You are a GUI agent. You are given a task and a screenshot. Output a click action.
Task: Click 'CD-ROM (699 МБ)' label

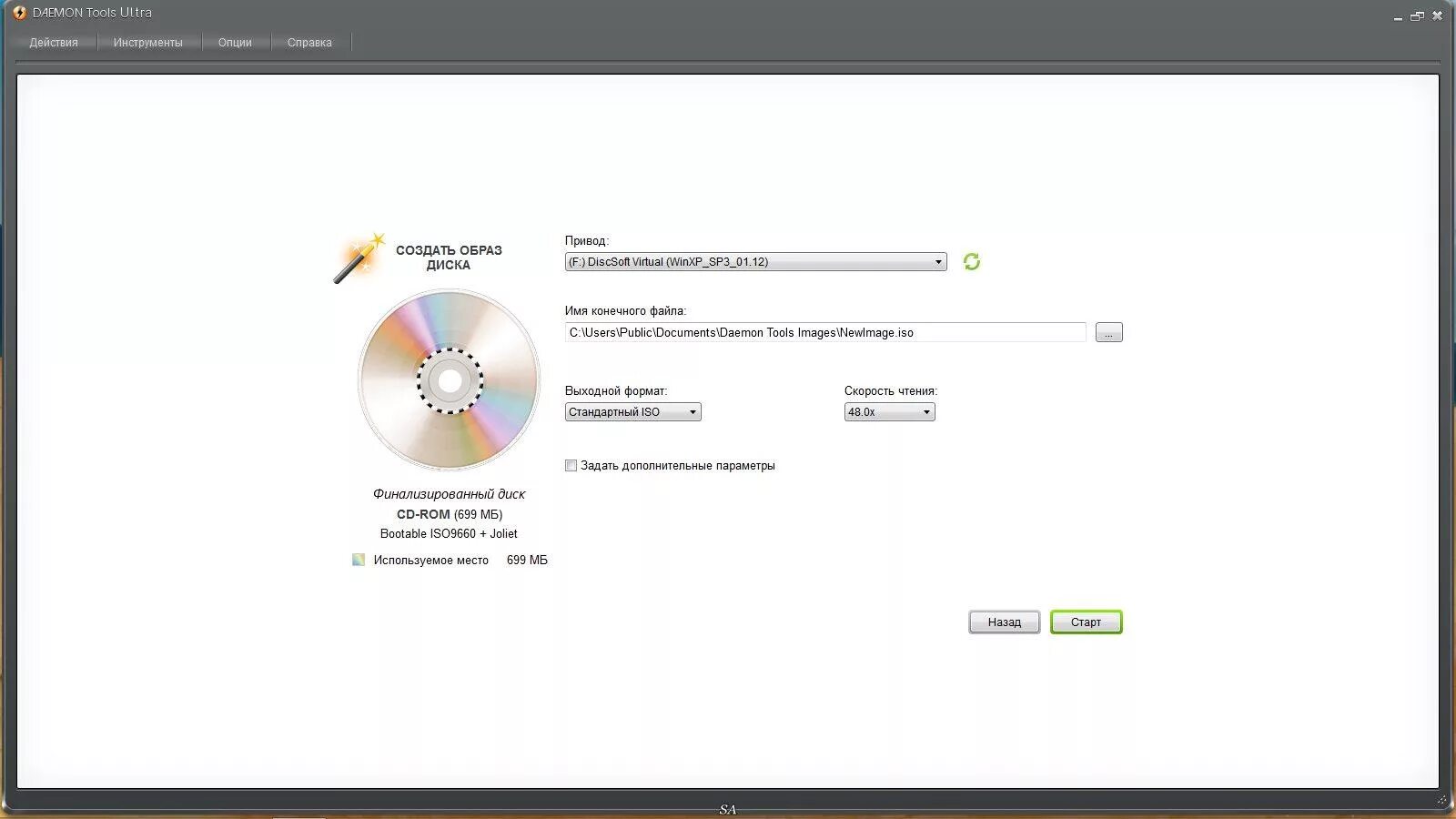pos(450,514)
